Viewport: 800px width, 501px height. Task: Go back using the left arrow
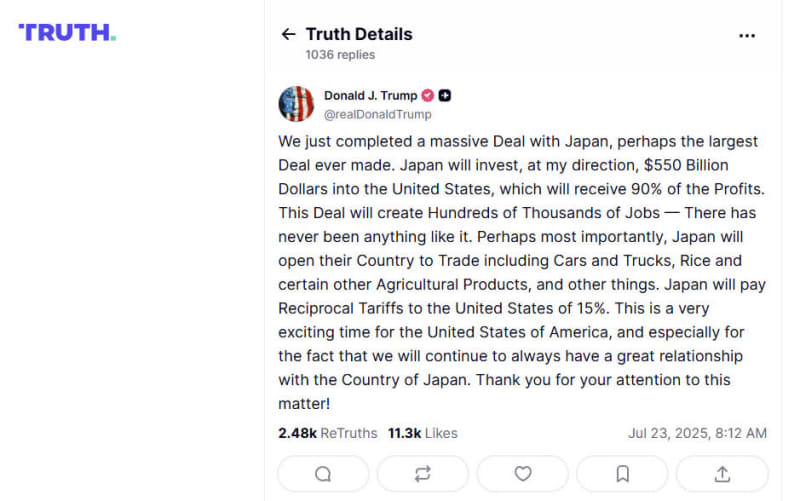[x=288, y=34]
